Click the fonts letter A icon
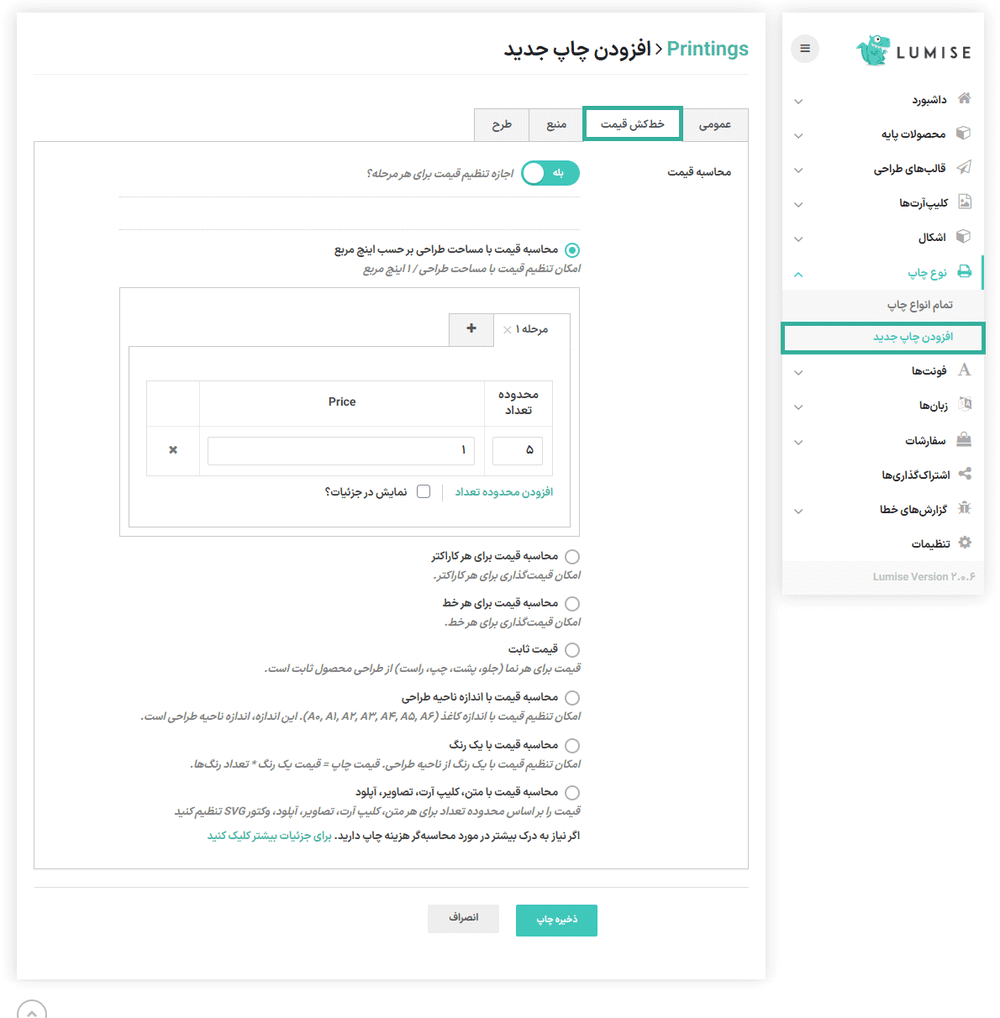This screenshot has width=1000, height=1018. pos(964,370)
